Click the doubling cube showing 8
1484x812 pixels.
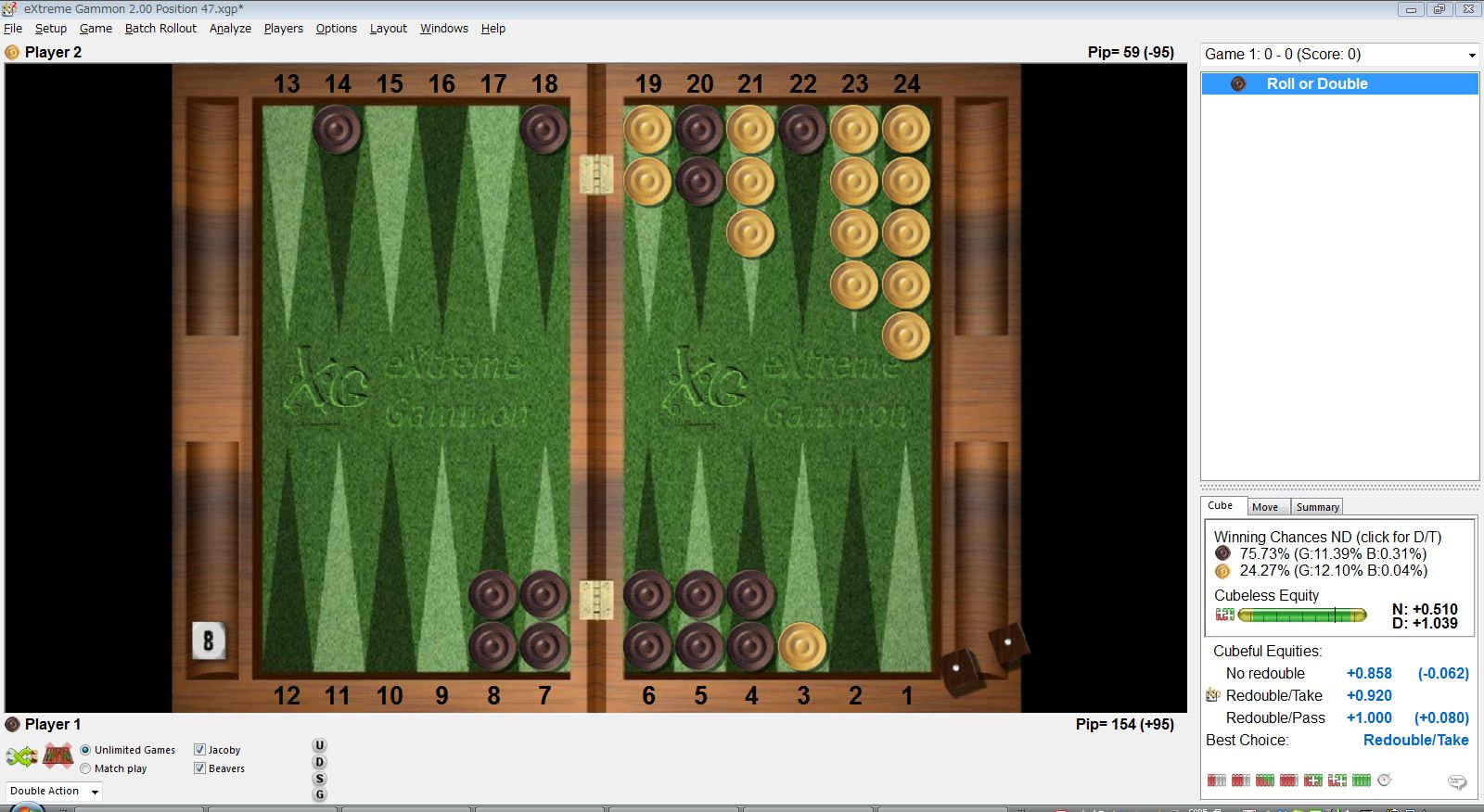(209, 641)
